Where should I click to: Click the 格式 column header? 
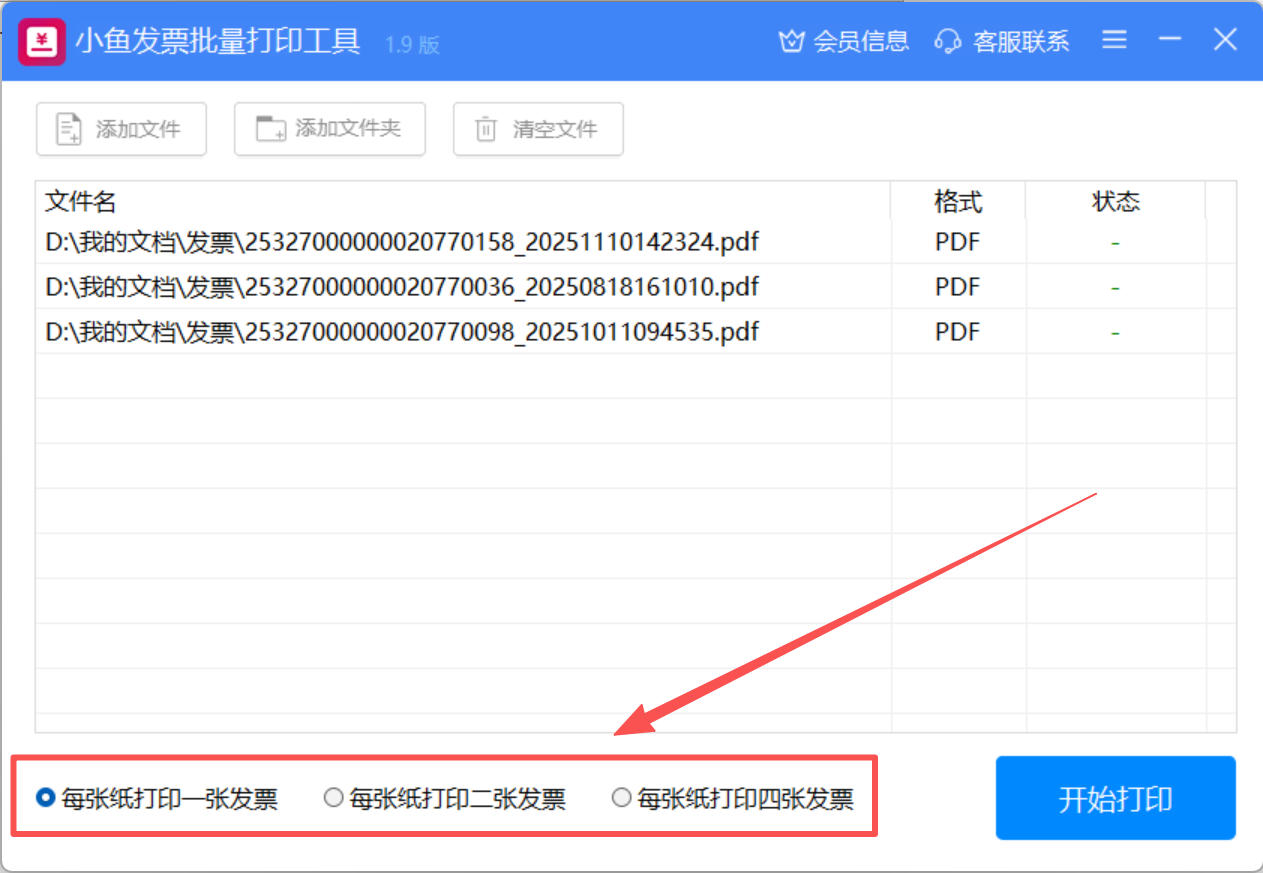pyautogui.click(x=957, y=202)
